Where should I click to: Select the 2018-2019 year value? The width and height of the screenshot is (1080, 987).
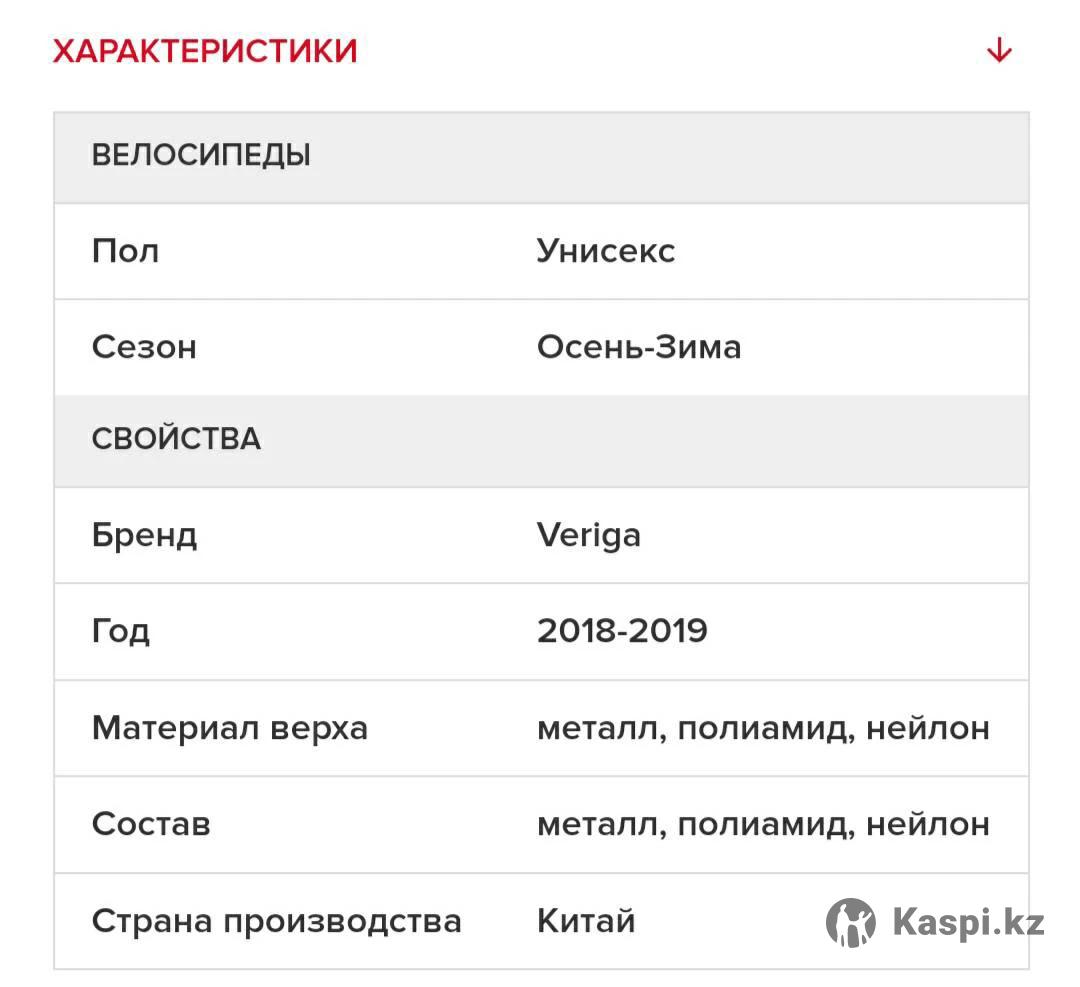(x=621, y=632)
